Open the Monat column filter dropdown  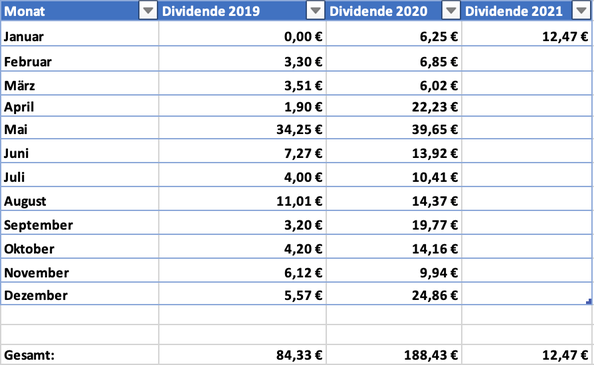click(x=148, y=11)
